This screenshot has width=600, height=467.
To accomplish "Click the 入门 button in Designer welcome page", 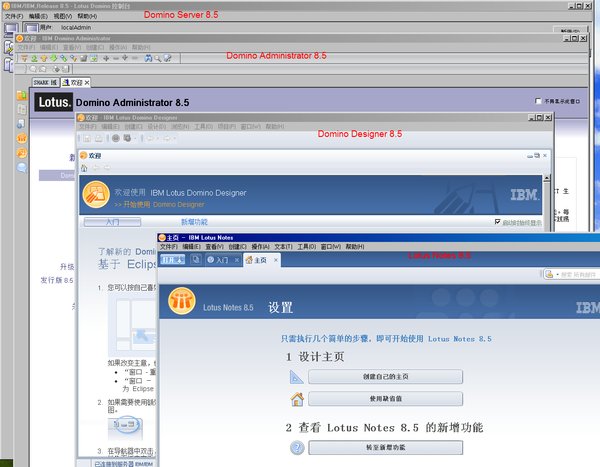I will (x=112, y=222).
